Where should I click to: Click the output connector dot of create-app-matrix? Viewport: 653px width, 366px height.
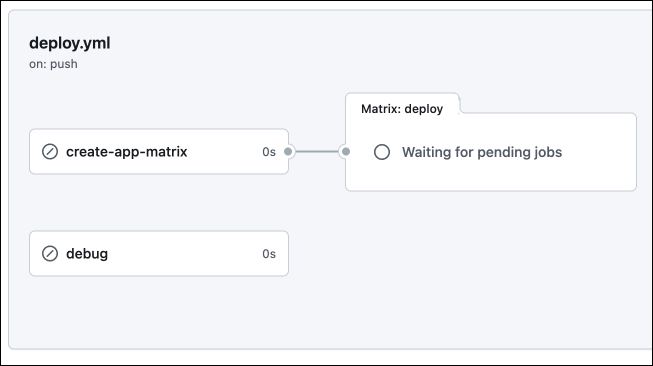point(288,152)
